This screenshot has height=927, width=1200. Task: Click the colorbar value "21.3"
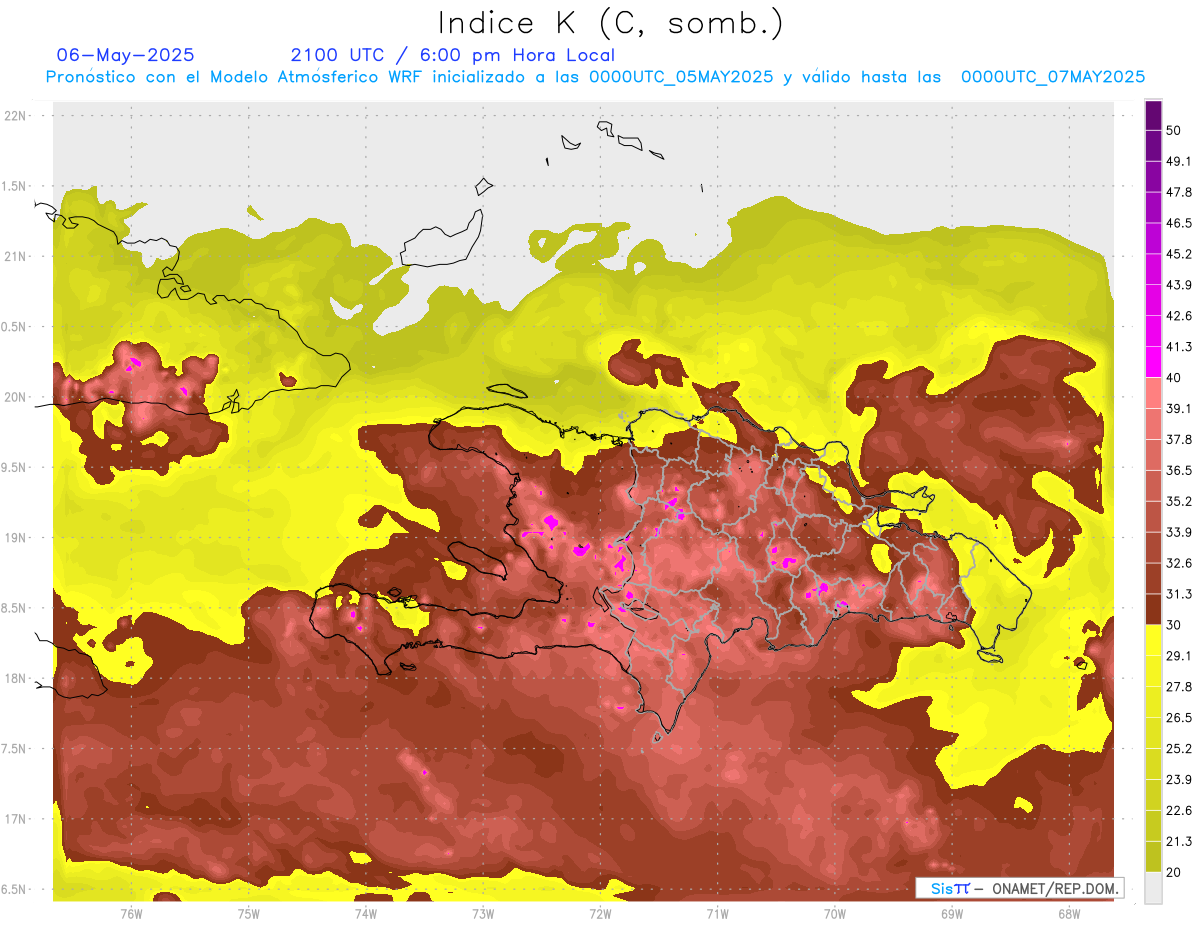pyautogui.click(x=1179, y=841)
